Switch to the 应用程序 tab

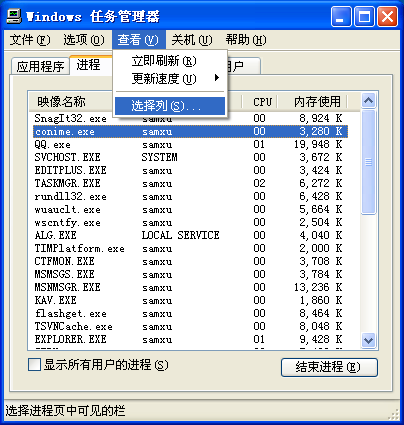tap(40, 66)
